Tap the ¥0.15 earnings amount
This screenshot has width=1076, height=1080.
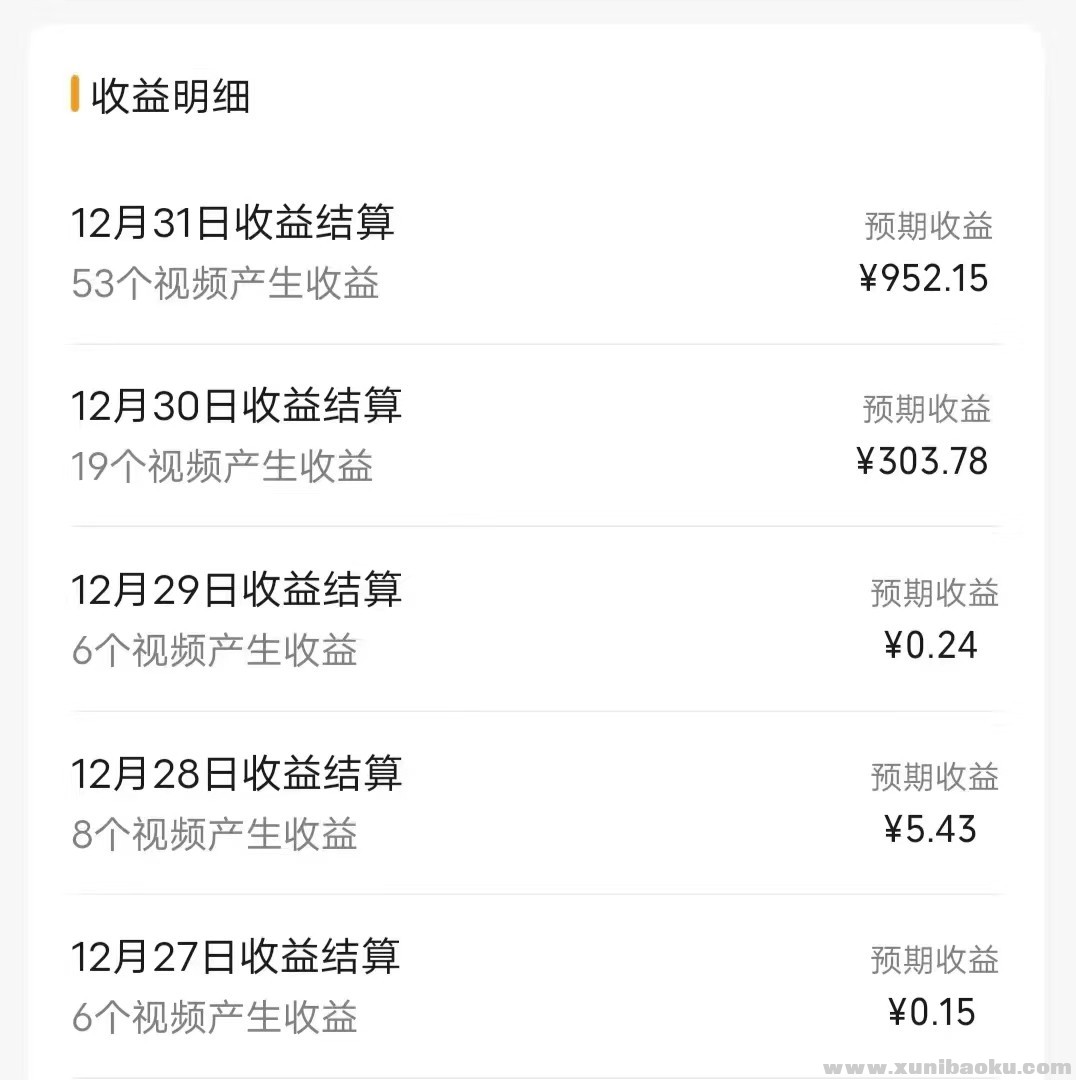click(931, 1013)
